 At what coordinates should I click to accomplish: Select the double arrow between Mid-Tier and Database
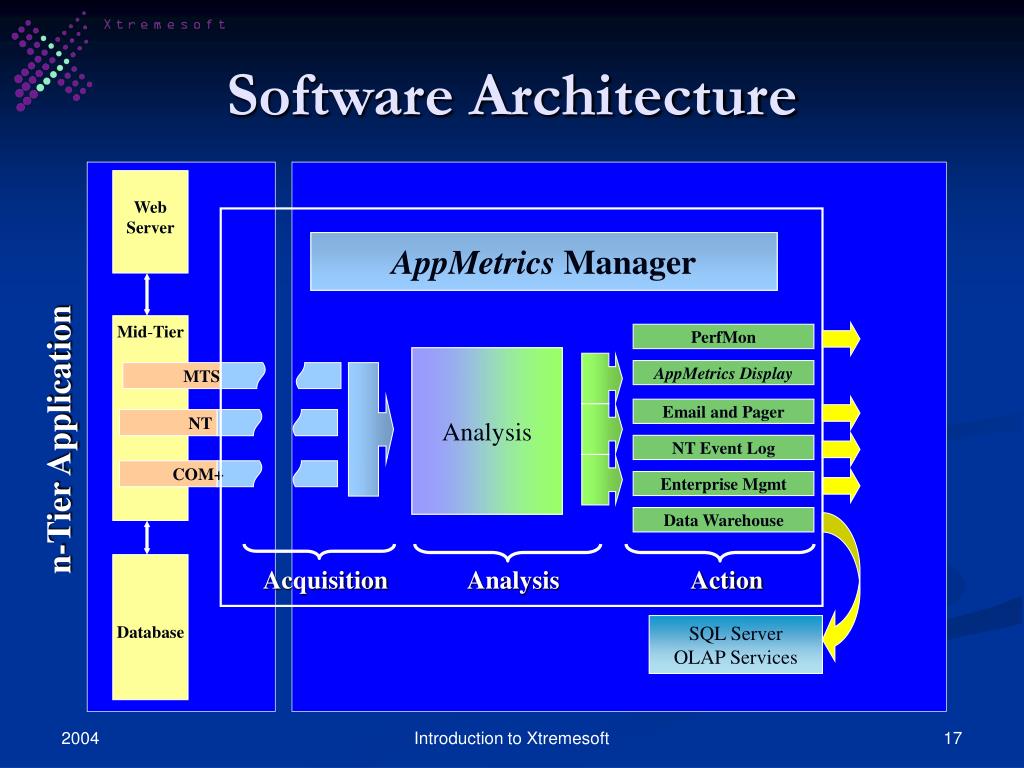point(147,537)
